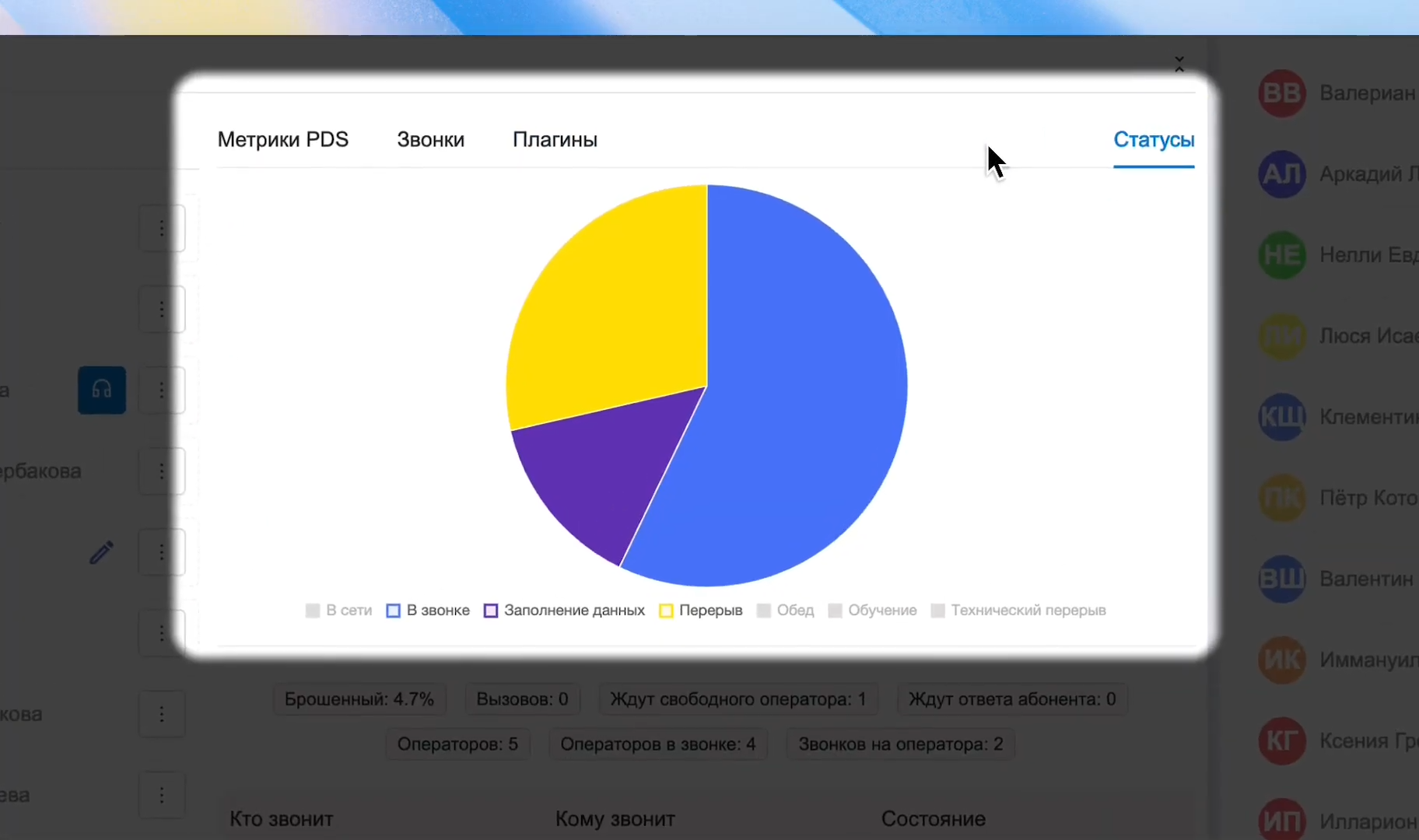Open three-dot menu in the рбакова row
1419x840 pixels.
pos(162,471)
